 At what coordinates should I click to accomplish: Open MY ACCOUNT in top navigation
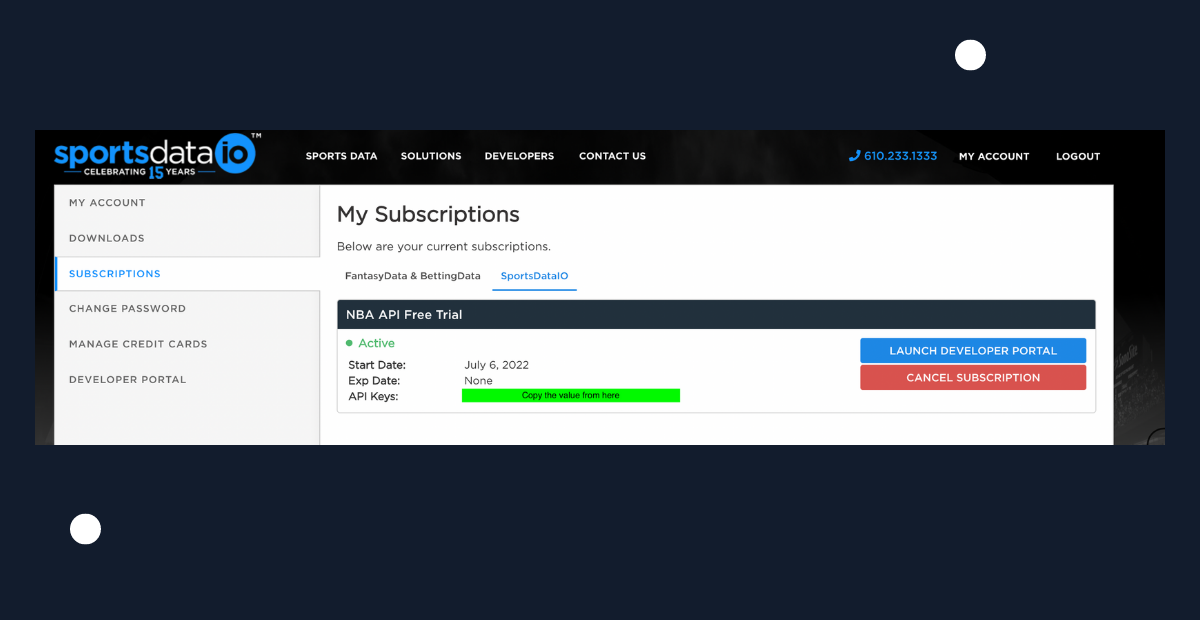994,156
